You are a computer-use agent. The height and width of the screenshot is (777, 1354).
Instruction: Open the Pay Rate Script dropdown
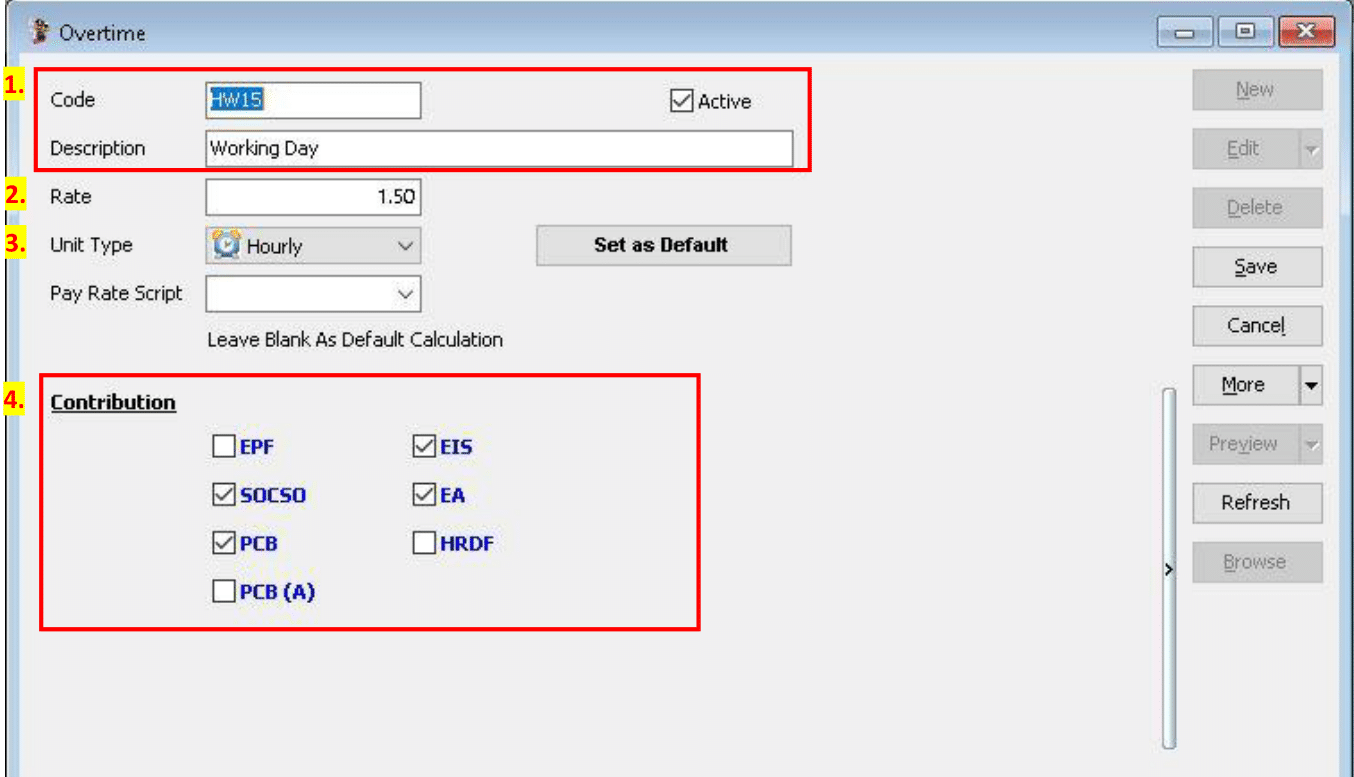point(404,294)
